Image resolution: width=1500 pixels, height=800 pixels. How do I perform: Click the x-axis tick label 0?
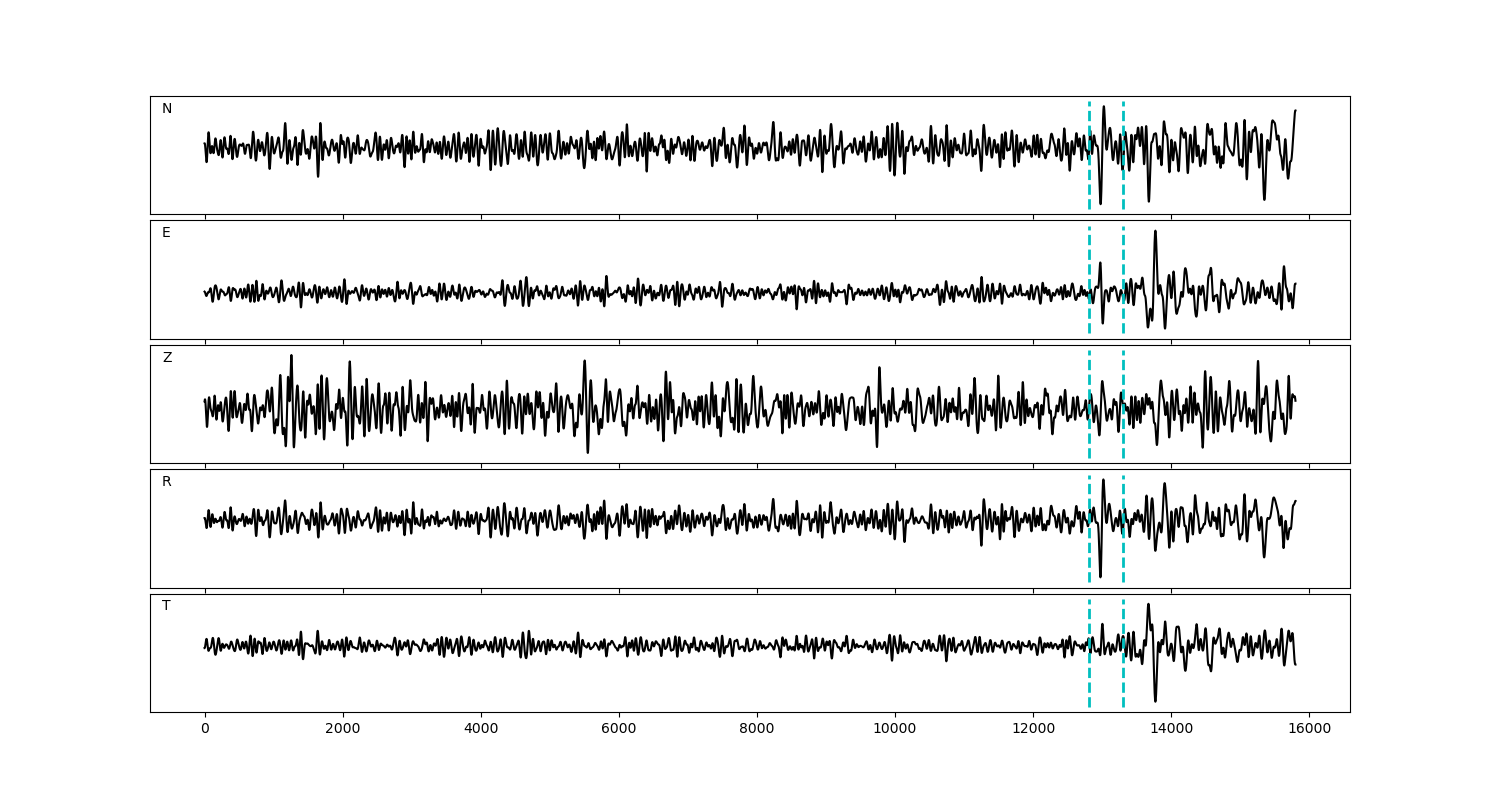205,729
